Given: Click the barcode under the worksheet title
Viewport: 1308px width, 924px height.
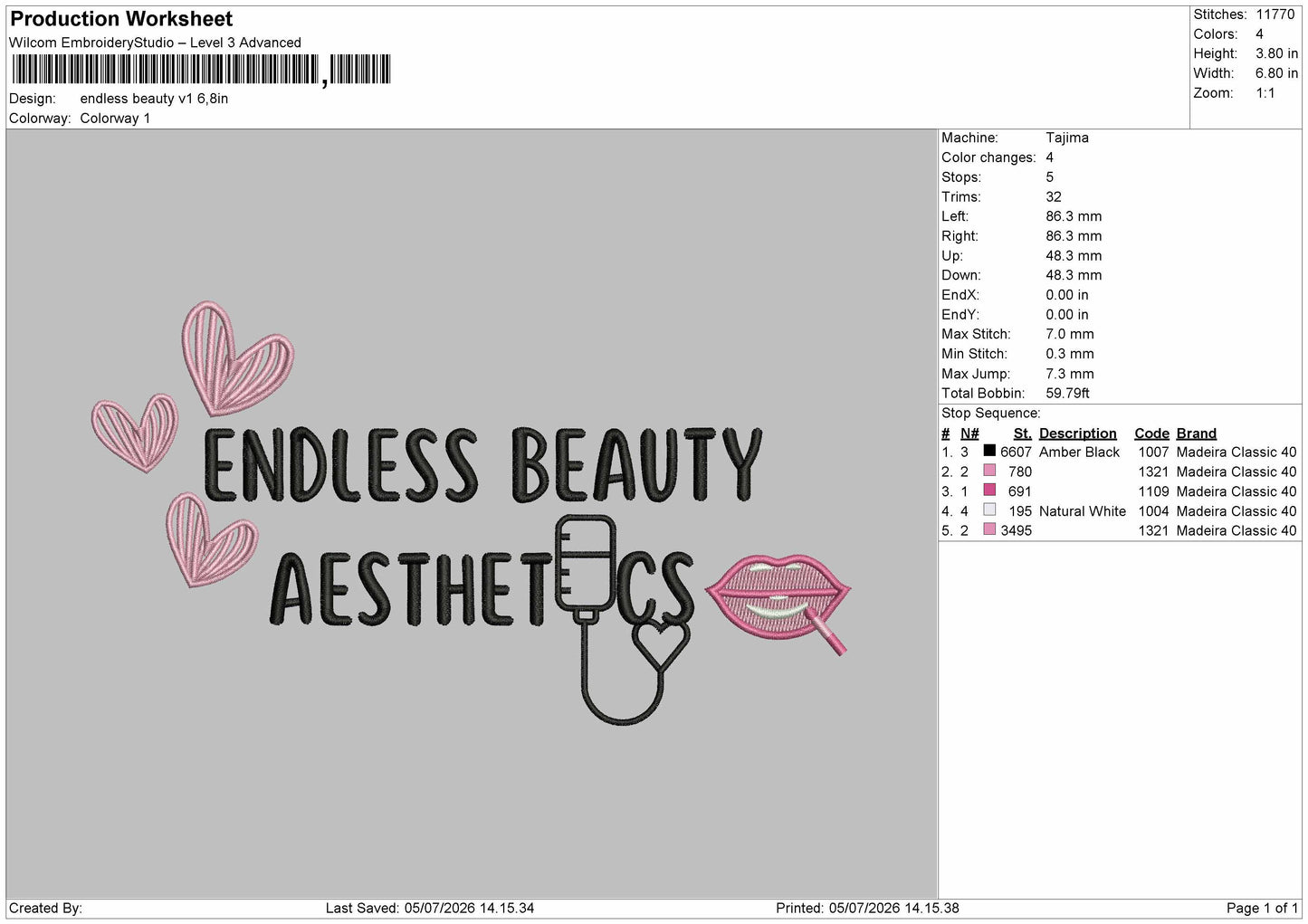Looking at the screenshot, I should pyautogui.click(x=201, y=70).
